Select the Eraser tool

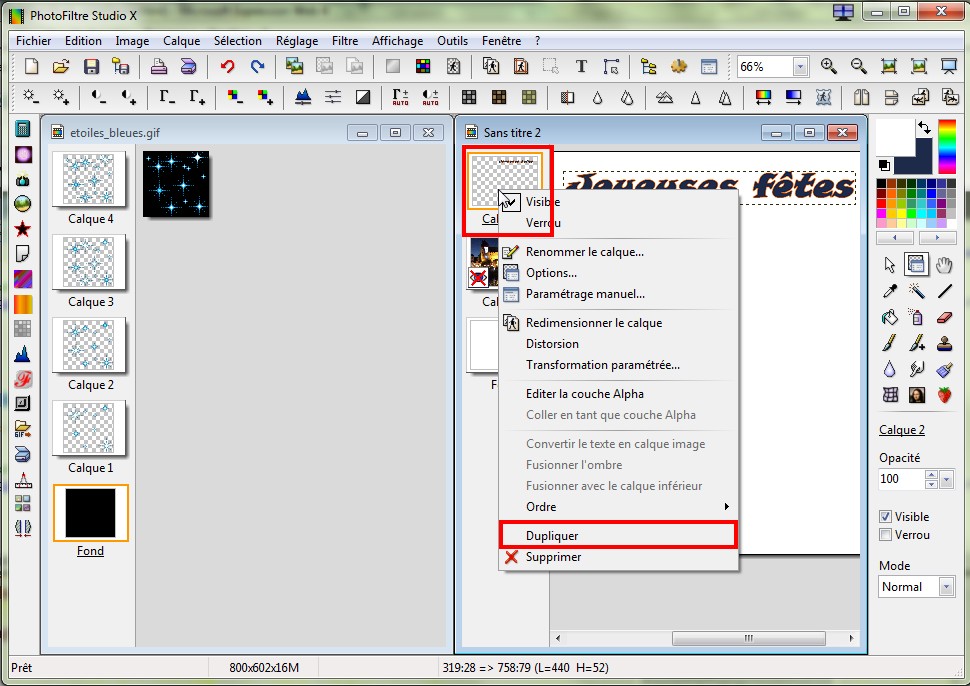pos(944,317)
